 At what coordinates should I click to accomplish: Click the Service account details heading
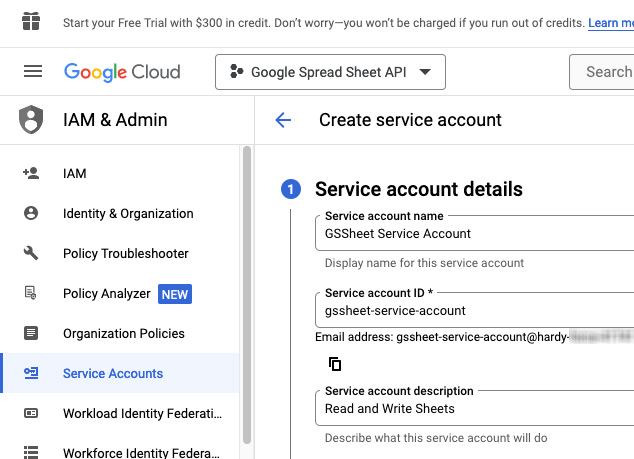coord(418,189)
